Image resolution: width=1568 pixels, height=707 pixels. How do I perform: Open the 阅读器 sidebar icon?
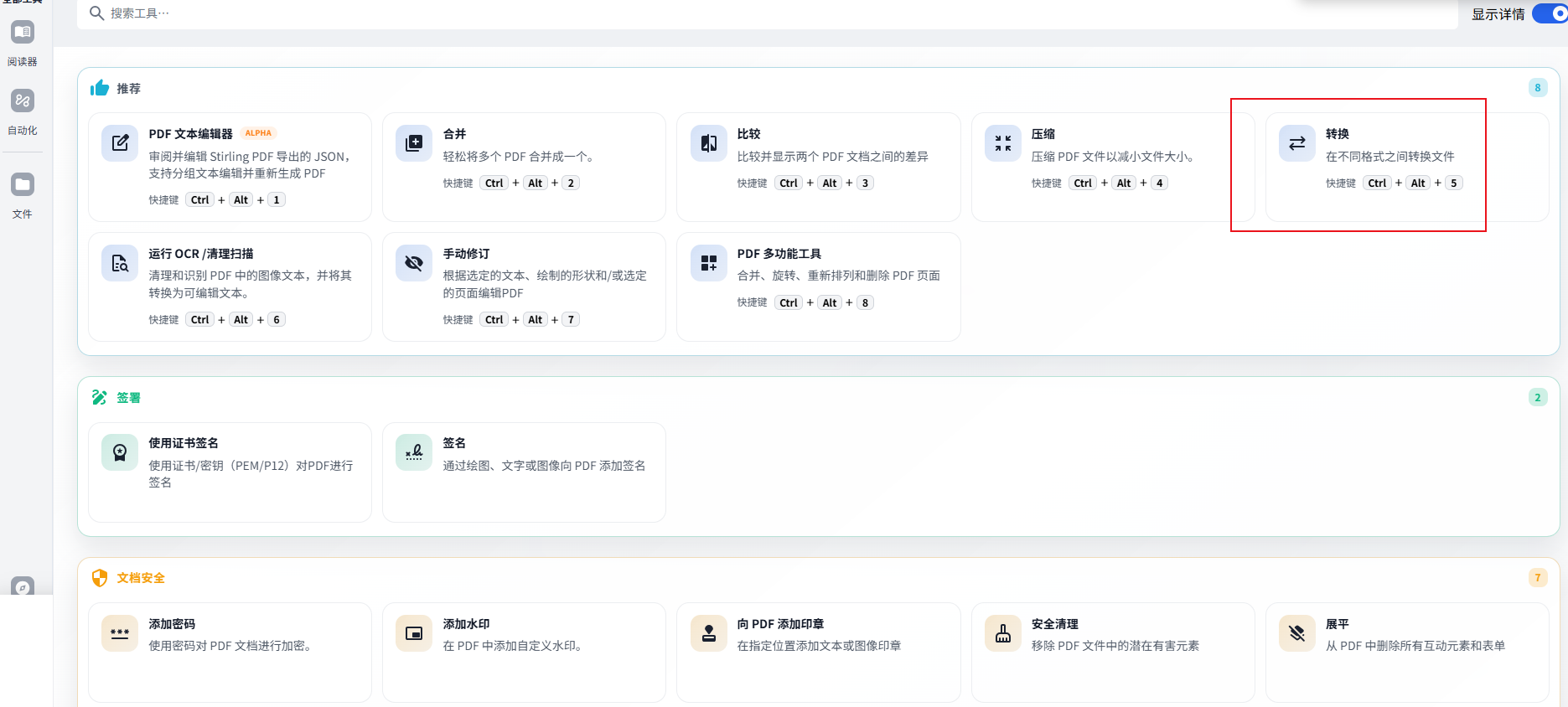23,33
